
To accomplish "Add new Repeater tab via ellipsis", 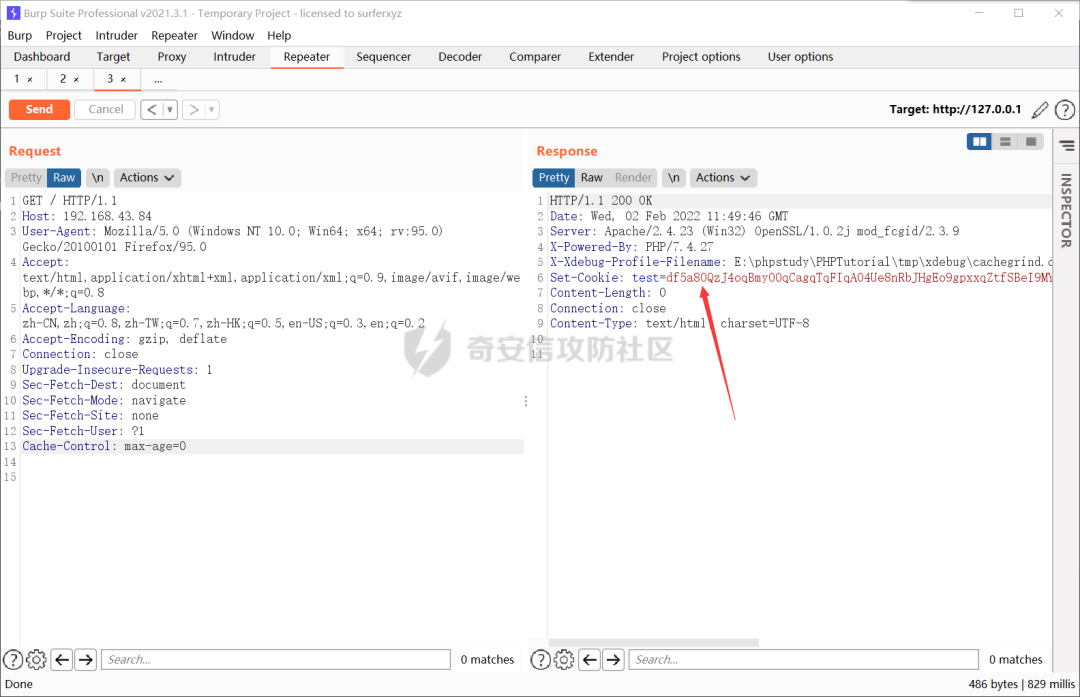I will tap(158, 80).
